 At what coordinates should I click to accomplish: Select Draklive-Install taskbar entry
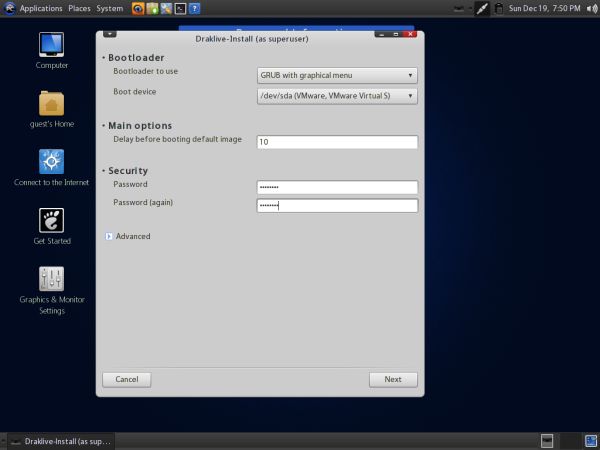pos(61,441)
